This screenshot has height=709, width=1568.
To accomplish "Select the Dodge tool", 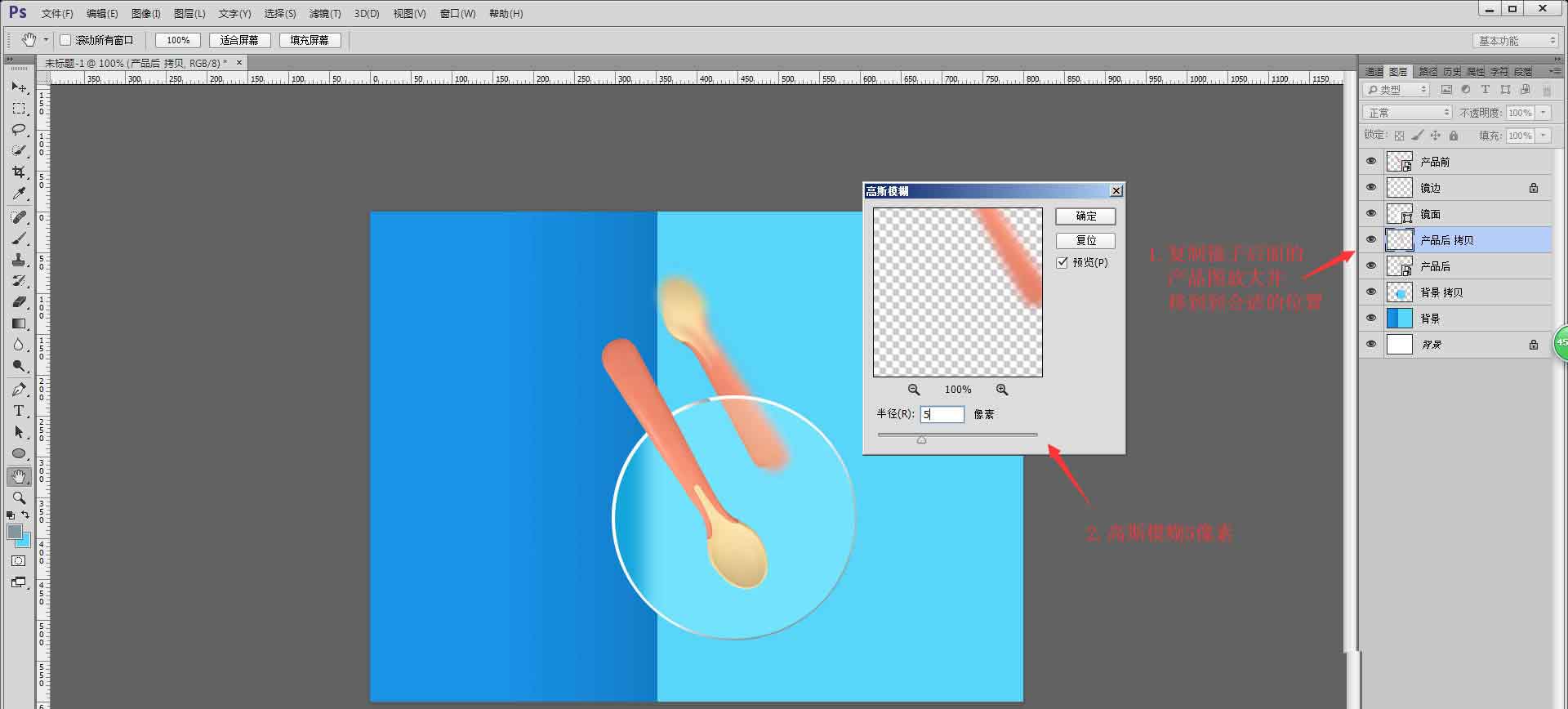I will pos(19,366).
